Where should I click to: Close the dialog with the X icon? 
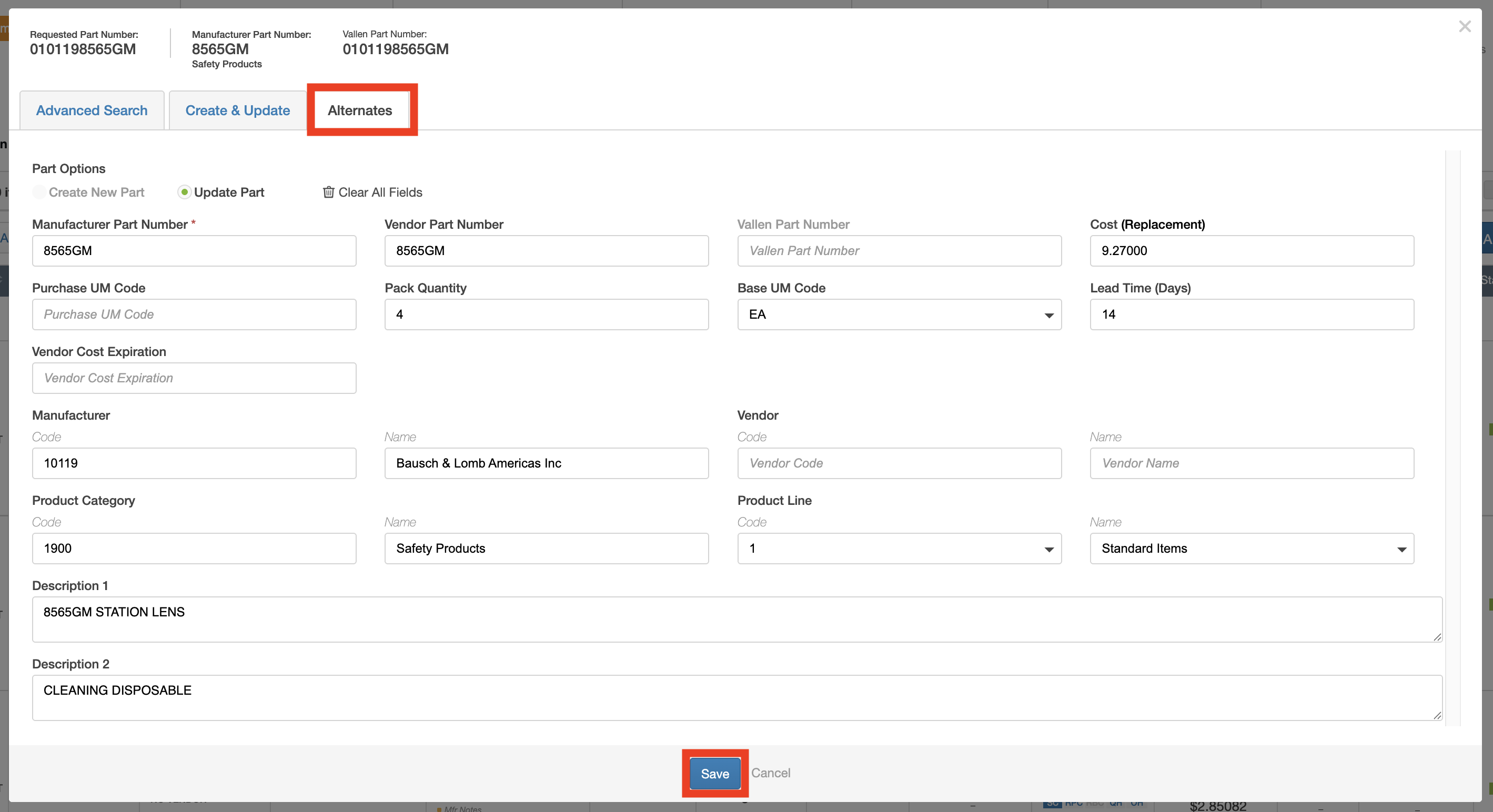[x=1465, y=27]
